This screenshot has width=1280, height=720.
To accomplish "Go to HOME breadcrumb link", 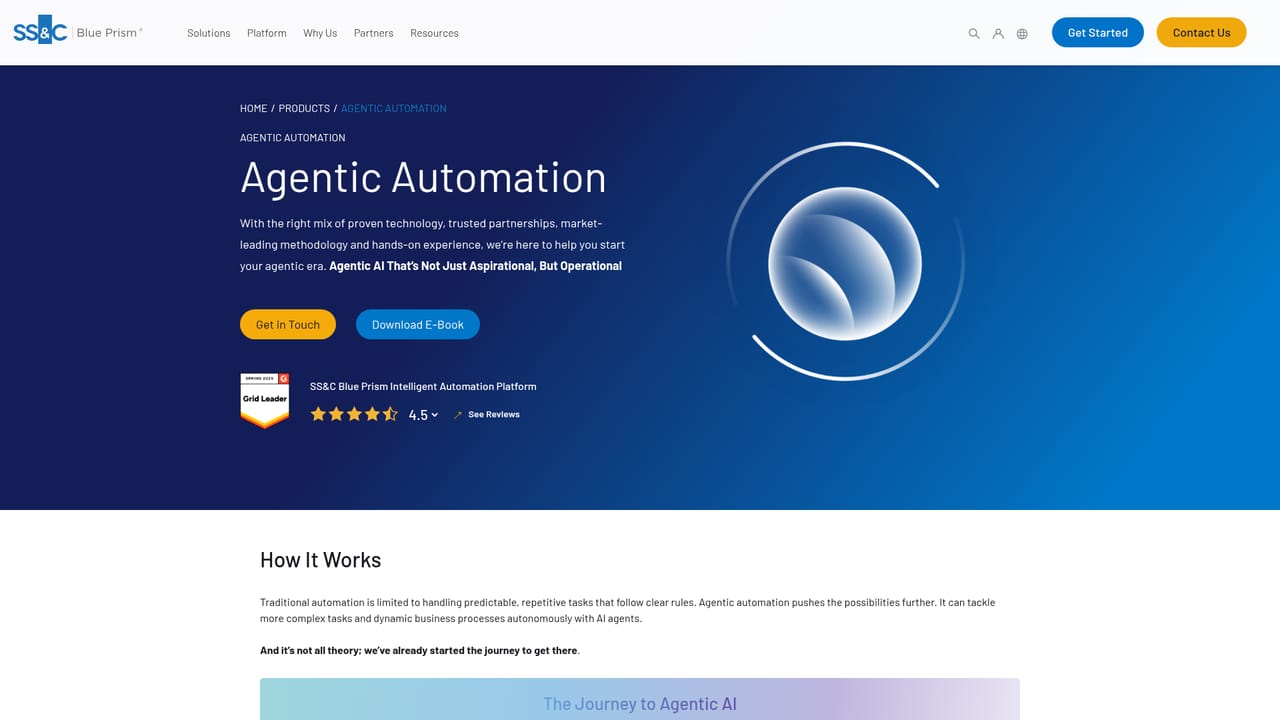I will pos(254,108).
